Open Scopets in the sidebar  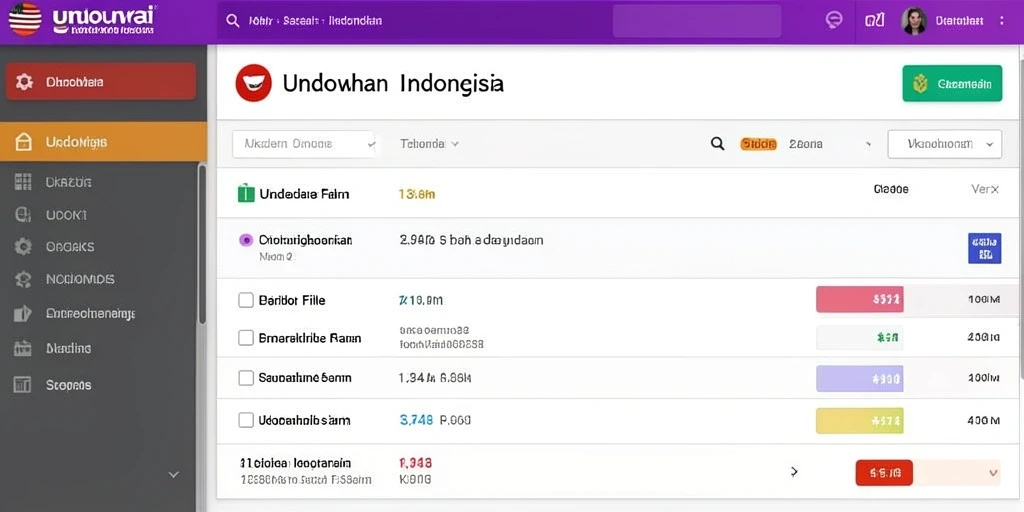[68, 385]
